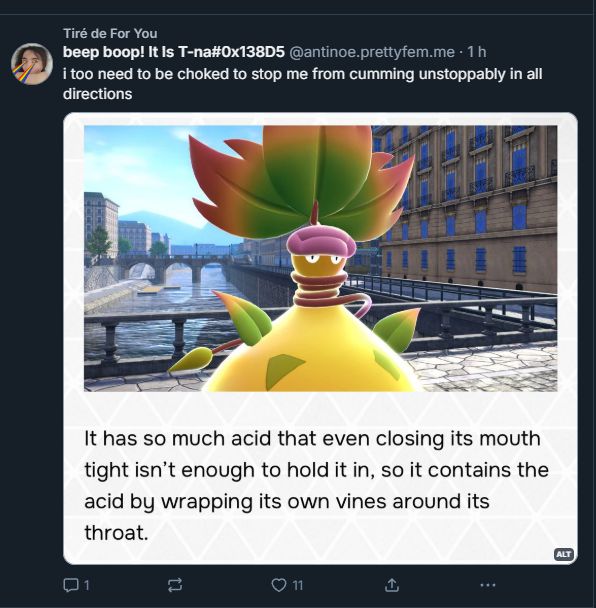596x608 pixels.
Task: Open the thread by clicking post text
Action: tap(302, 84)
